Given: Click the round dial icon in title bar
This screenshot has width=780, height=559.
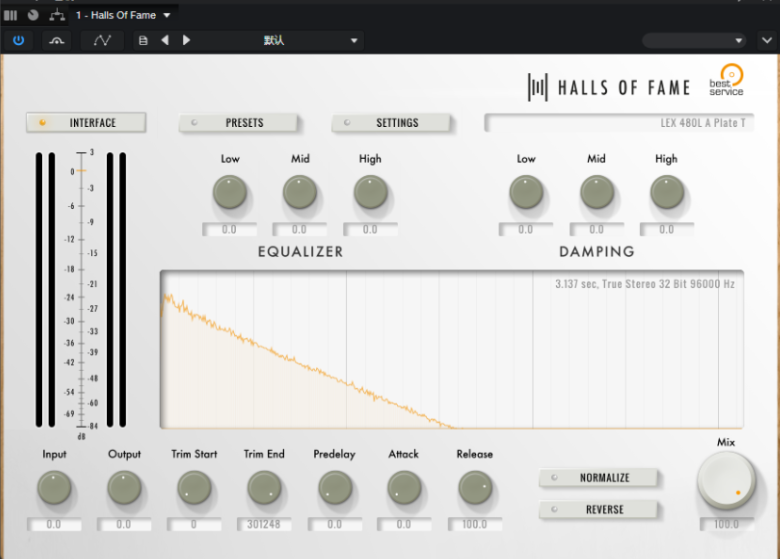Looking at the screenshot, I should (33, 15).
